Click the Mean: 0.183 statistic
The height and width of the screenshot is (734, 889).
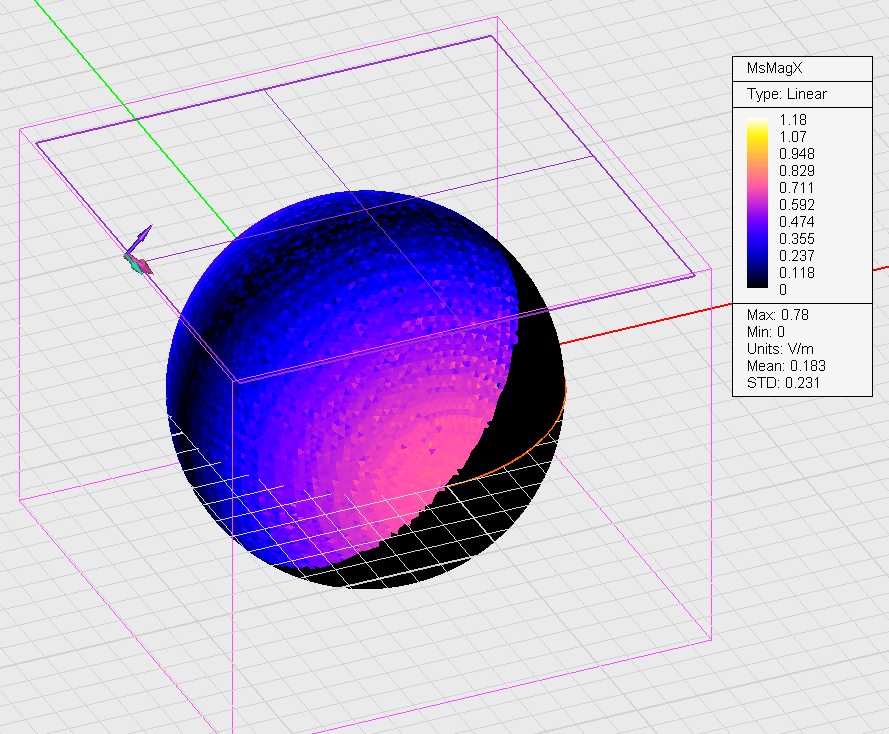click(x=785, y=365)
